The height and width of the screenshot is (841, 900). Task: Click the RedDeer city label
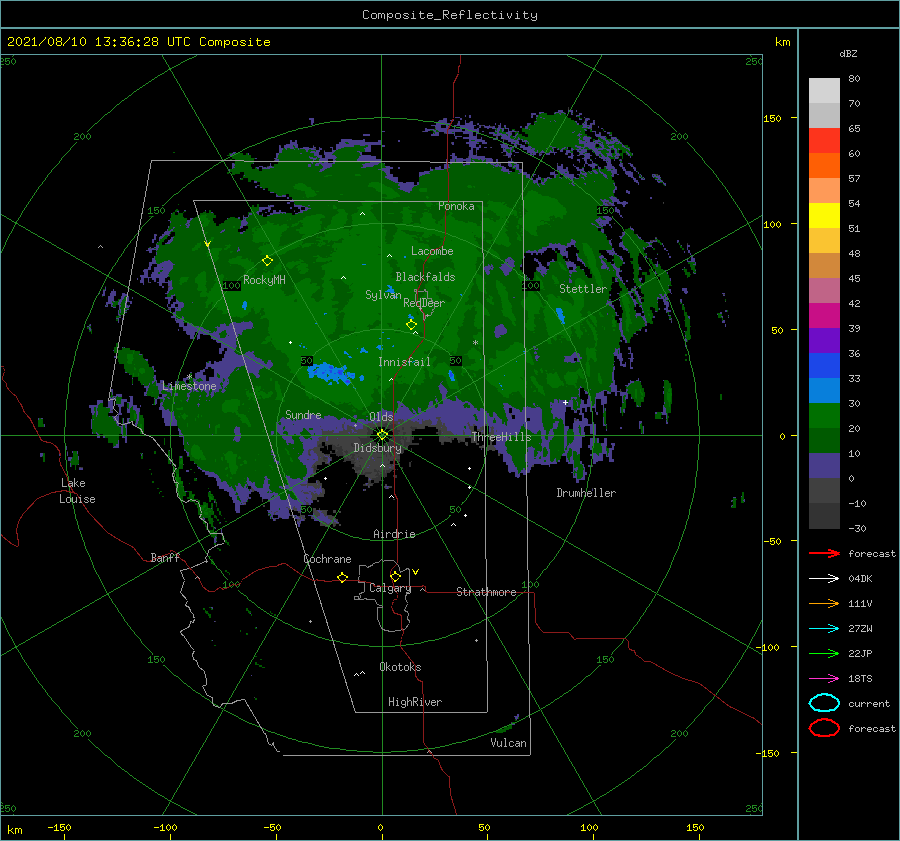[424, 303]
